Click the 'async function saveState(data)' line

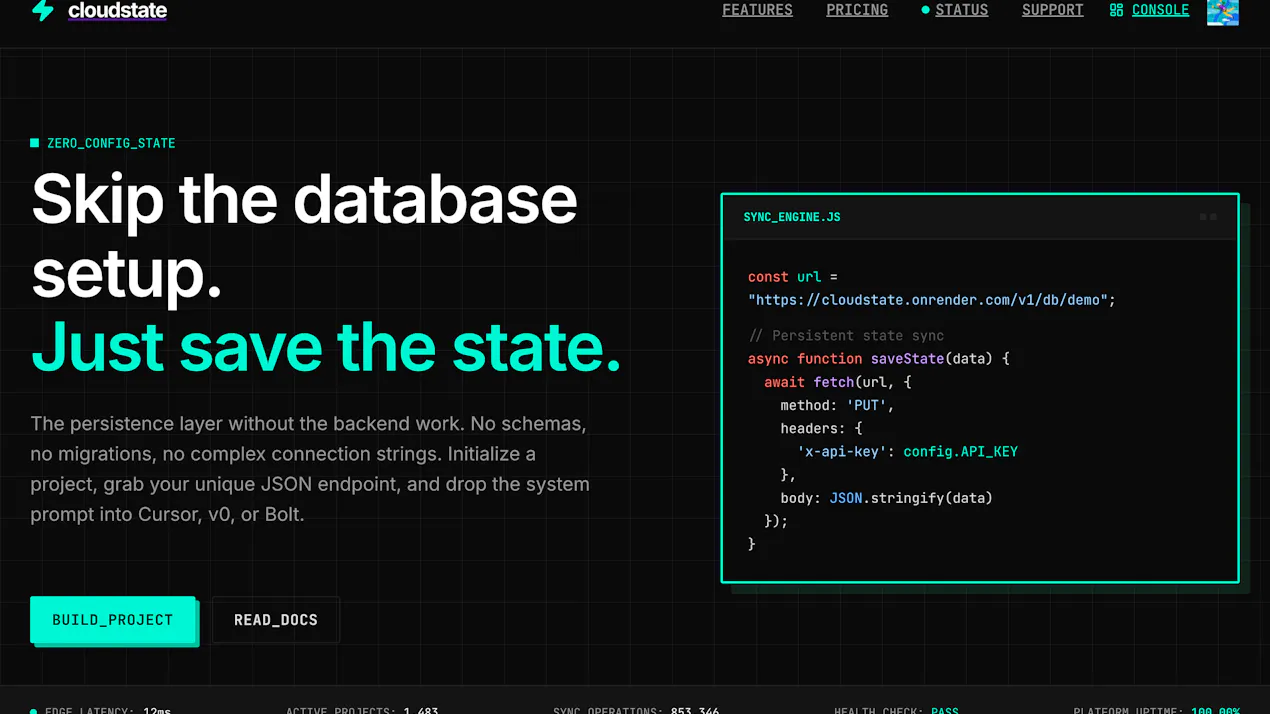pos(879,359)
